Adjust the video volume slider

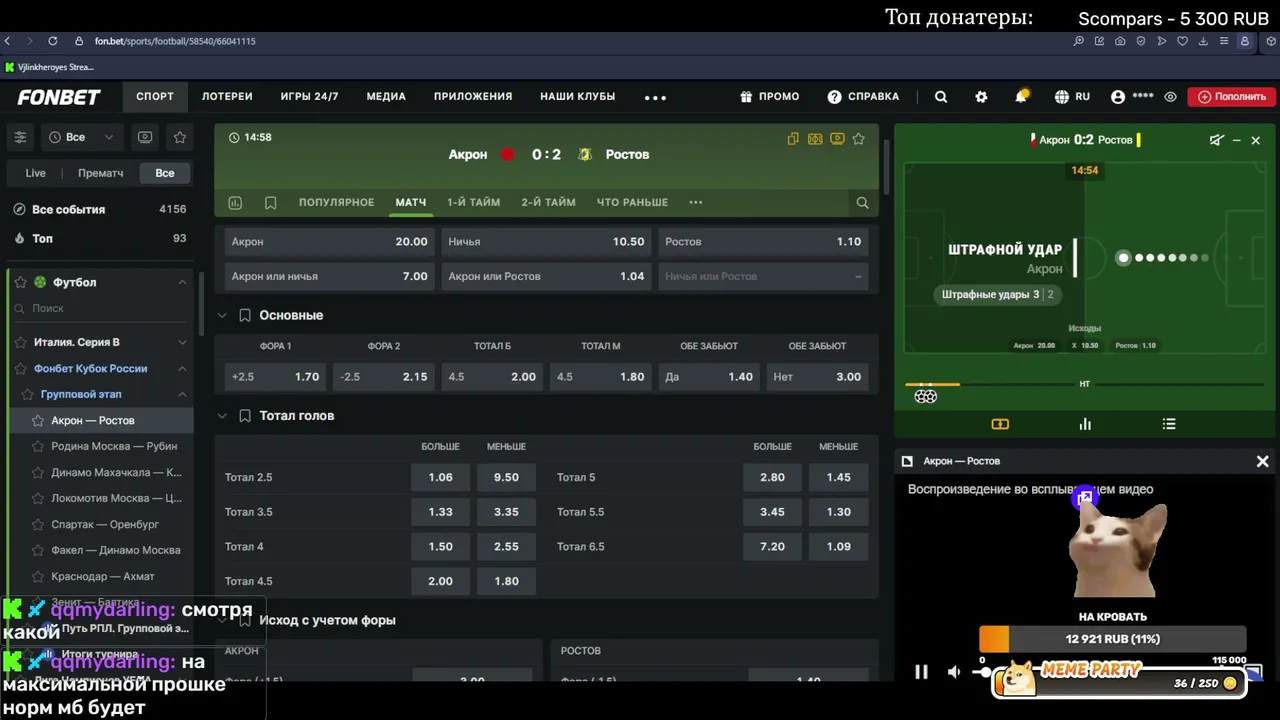click(984, 672)
